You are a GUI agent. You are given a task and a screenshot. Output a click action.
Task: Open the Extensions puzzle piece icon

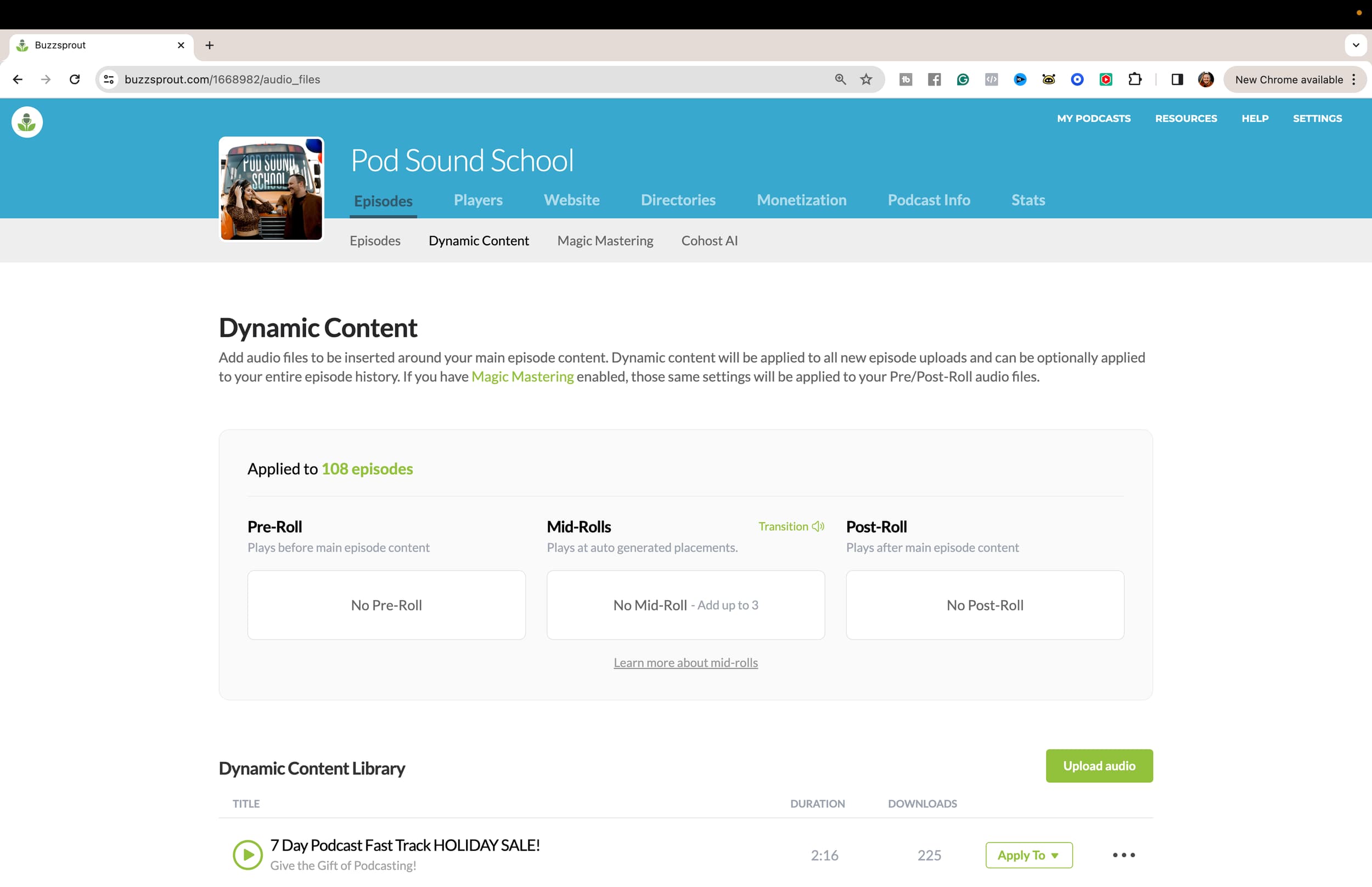pos(1135,80)
